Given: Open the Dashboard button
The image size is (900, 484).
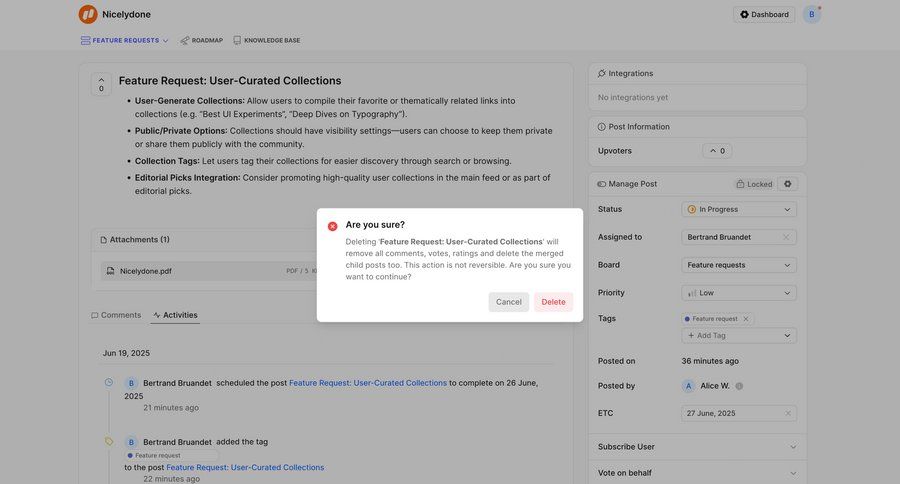Looking at the screenshot, I should [764, 14].
